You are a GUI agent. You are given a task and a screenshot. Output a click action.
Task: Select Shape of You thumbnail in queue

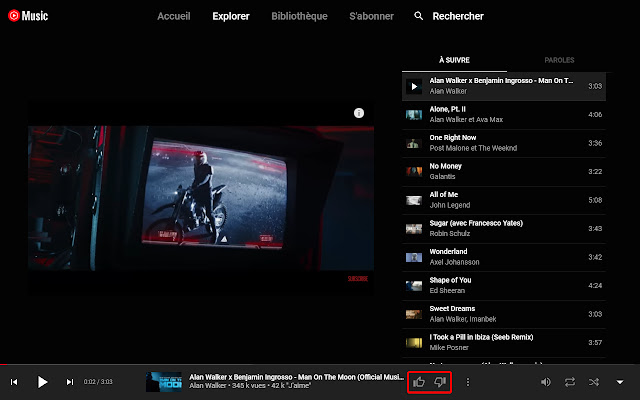tap(413, 285)
